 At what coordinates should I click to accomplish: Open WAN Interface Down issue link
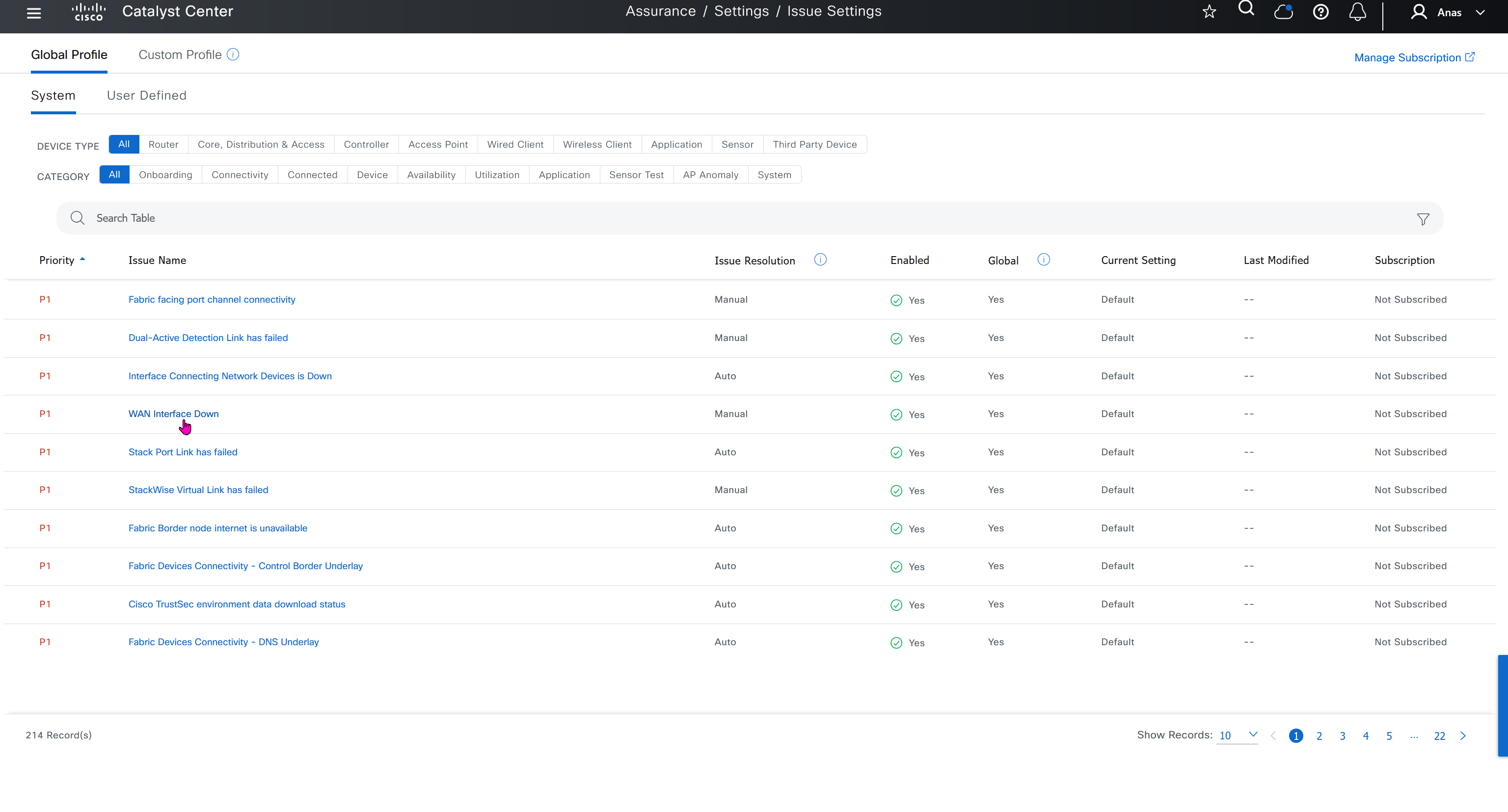173,414
